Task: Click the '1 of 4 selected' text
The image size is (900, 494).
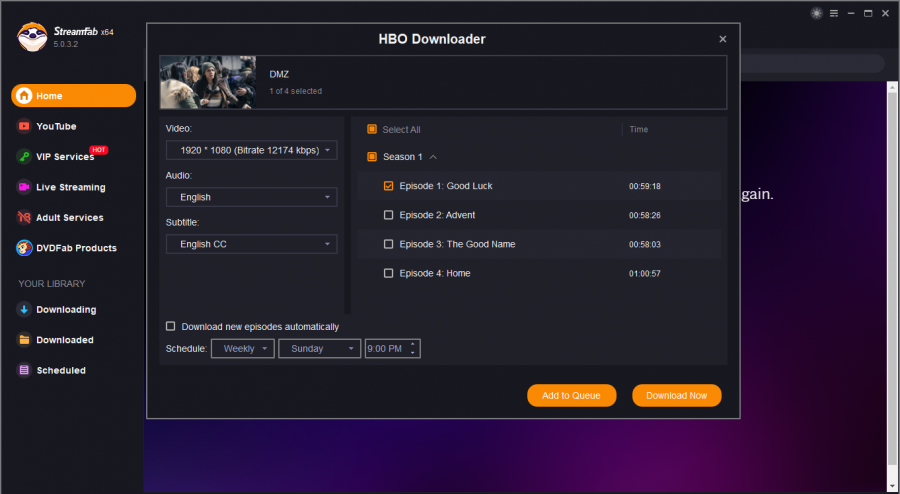Action: [296, 91]
